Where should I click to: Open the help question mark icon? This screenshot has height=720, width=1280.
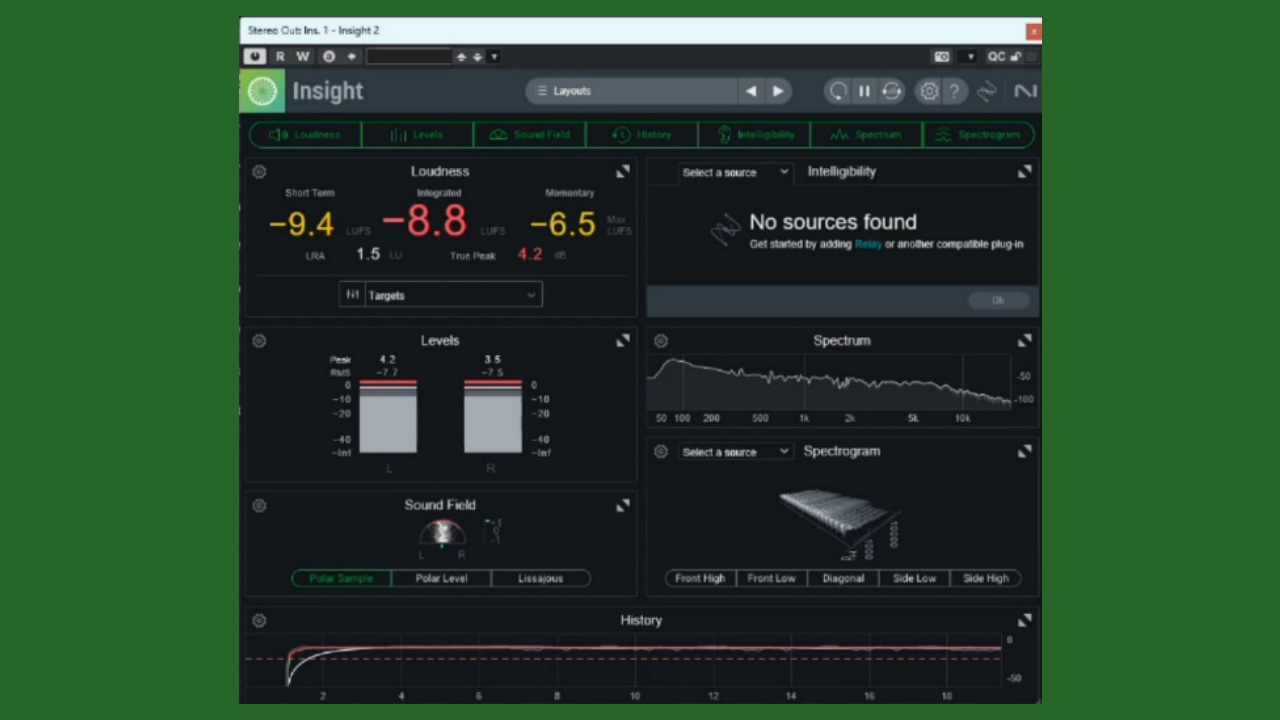tap(954, 91)
